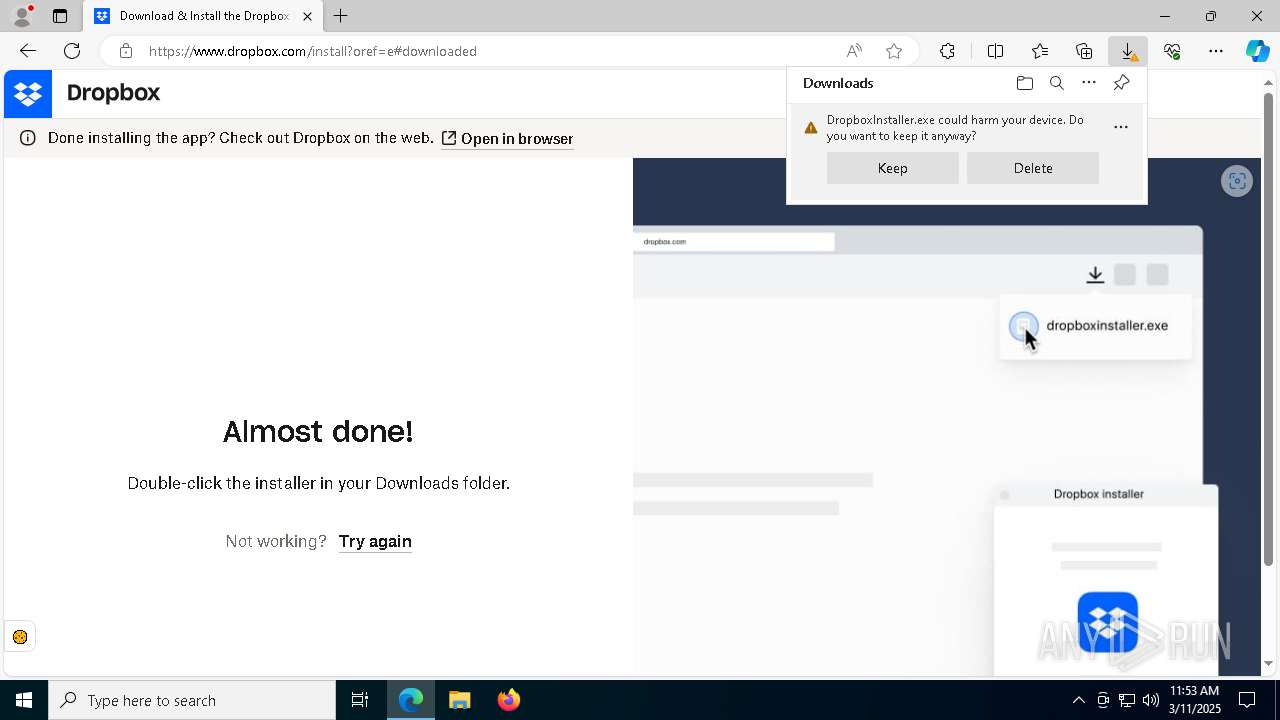
Task: Open the cookie preferences icon
Action: point(20,637)
